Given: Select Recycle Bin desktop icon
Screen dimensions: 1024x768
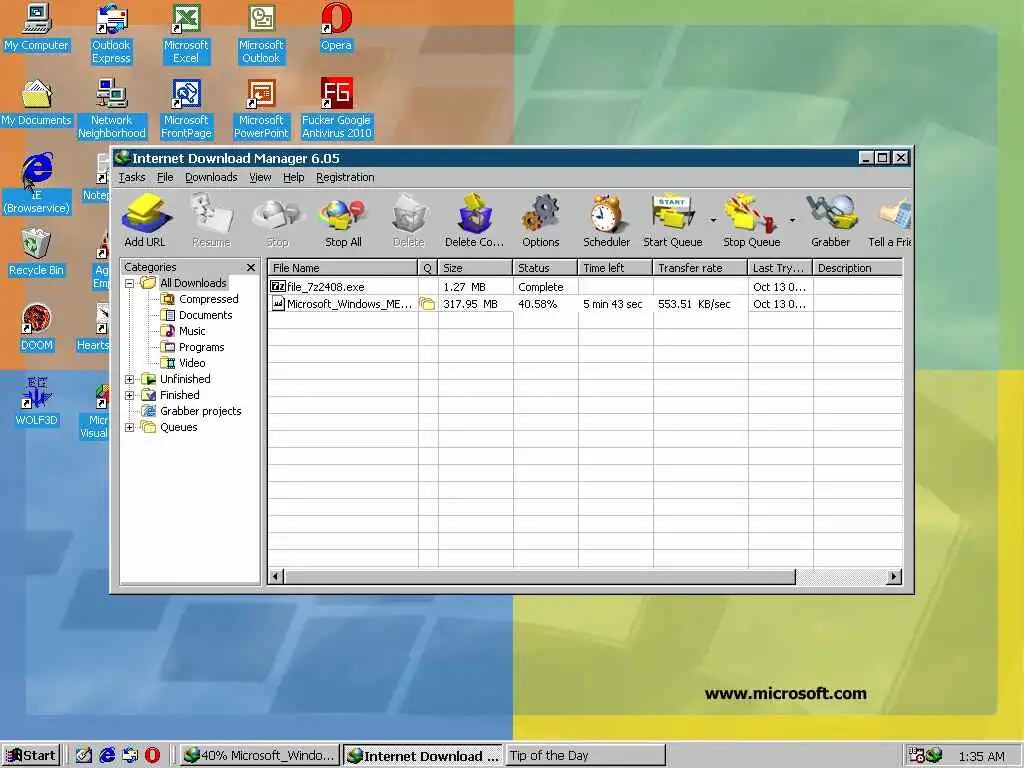Looking at the screenshot, I should pos(37,252).
